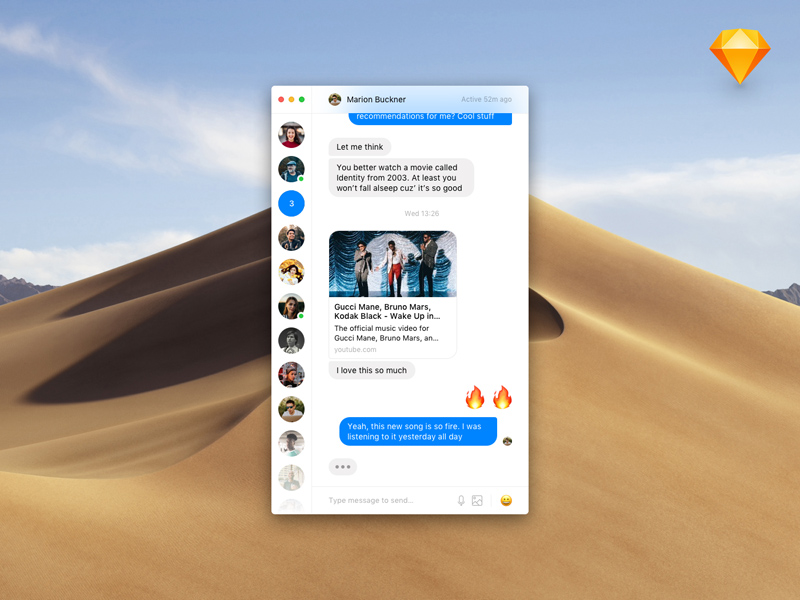Open the Gucci Mane video thumbnail
Screen dimensions: 800x600
(x=392, y=262)
